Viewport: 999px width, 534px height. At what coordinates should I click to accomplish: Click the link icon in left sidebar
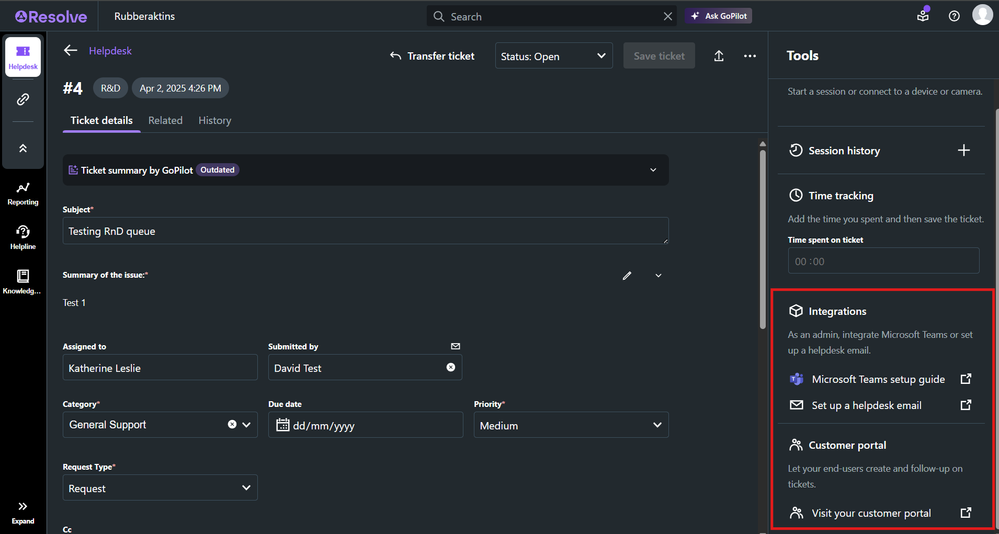tap(23, 100)
